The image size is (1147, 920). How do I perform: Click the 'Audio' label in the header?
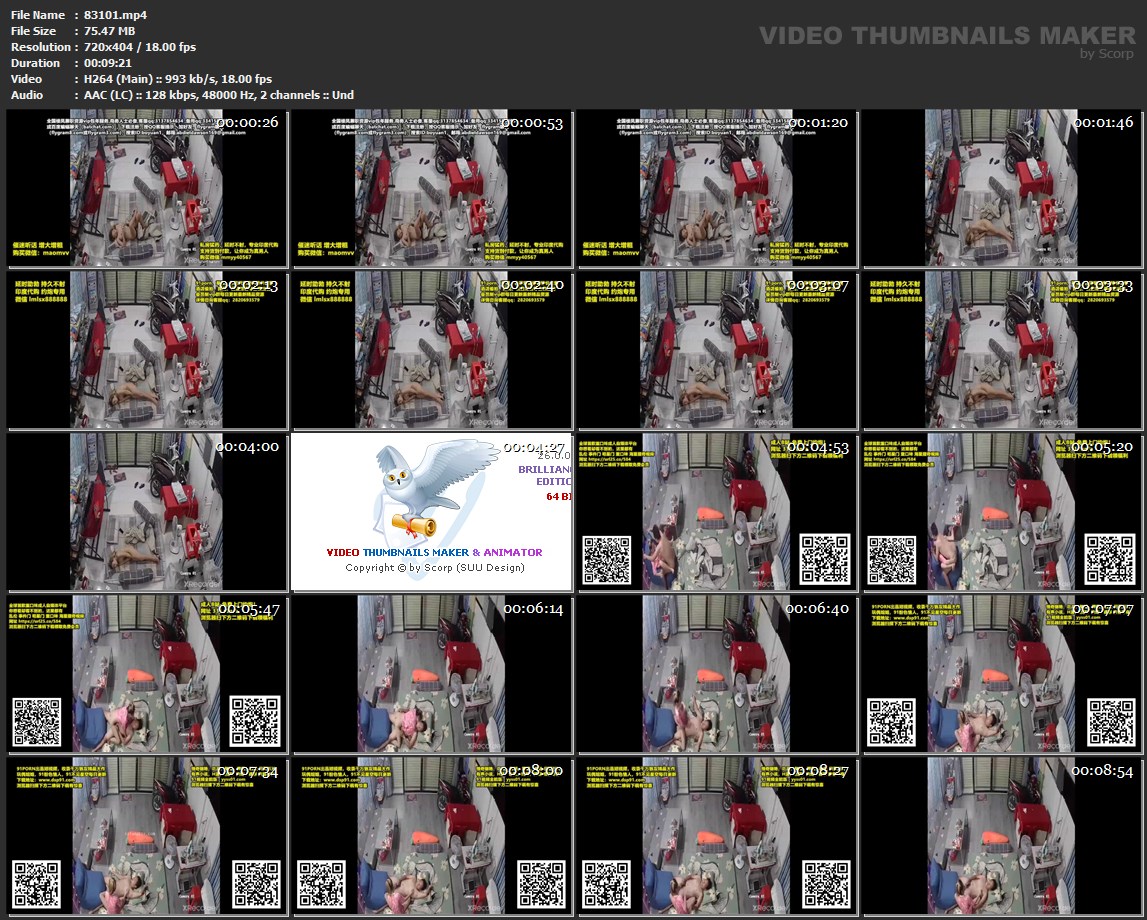tap(27, 95)
